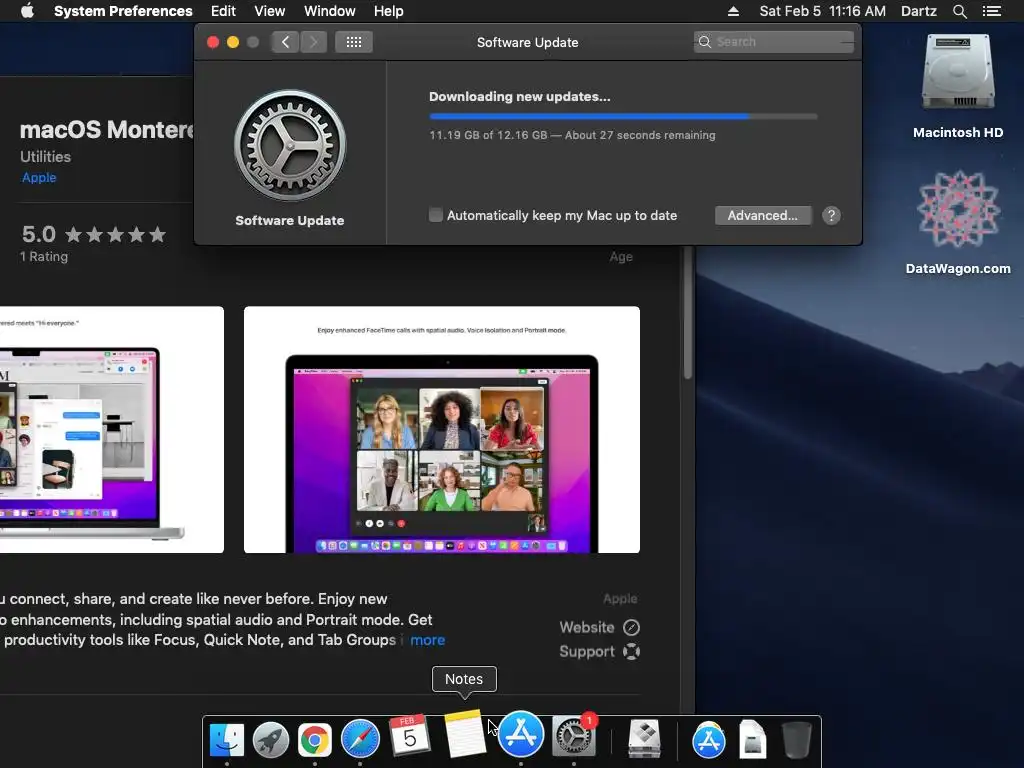Open the FaceTime screenshot thumbnail

(442, 430)
